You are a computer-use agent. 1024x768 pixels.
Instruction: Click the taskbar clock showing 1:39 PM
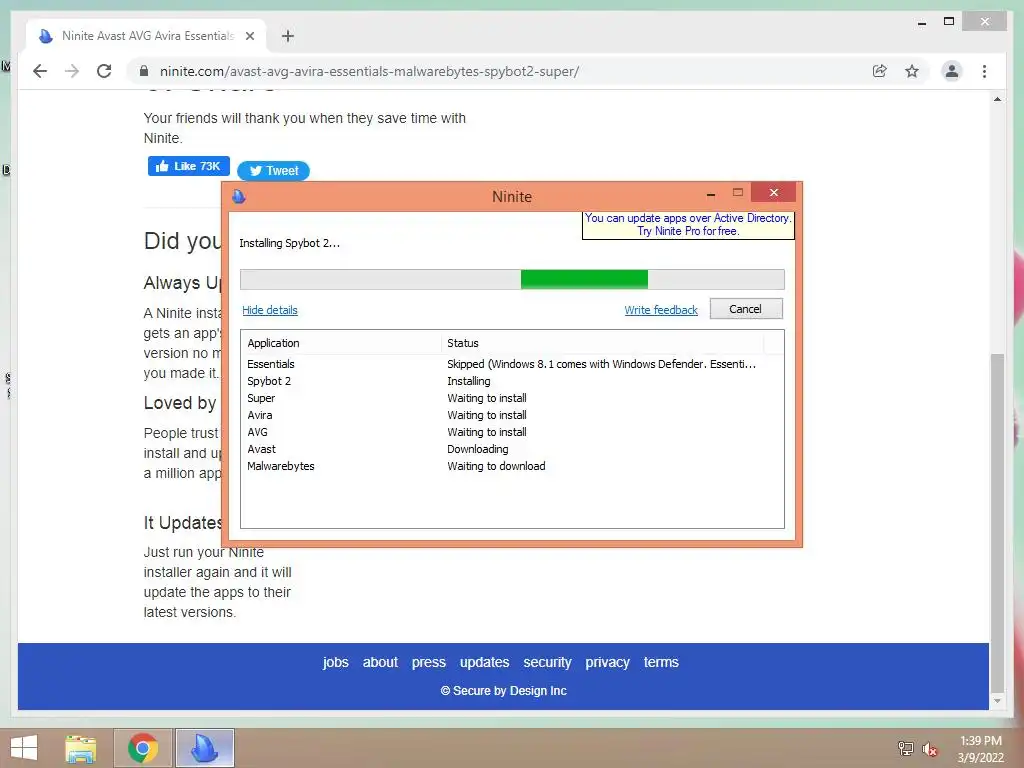[x=980, y=749]
